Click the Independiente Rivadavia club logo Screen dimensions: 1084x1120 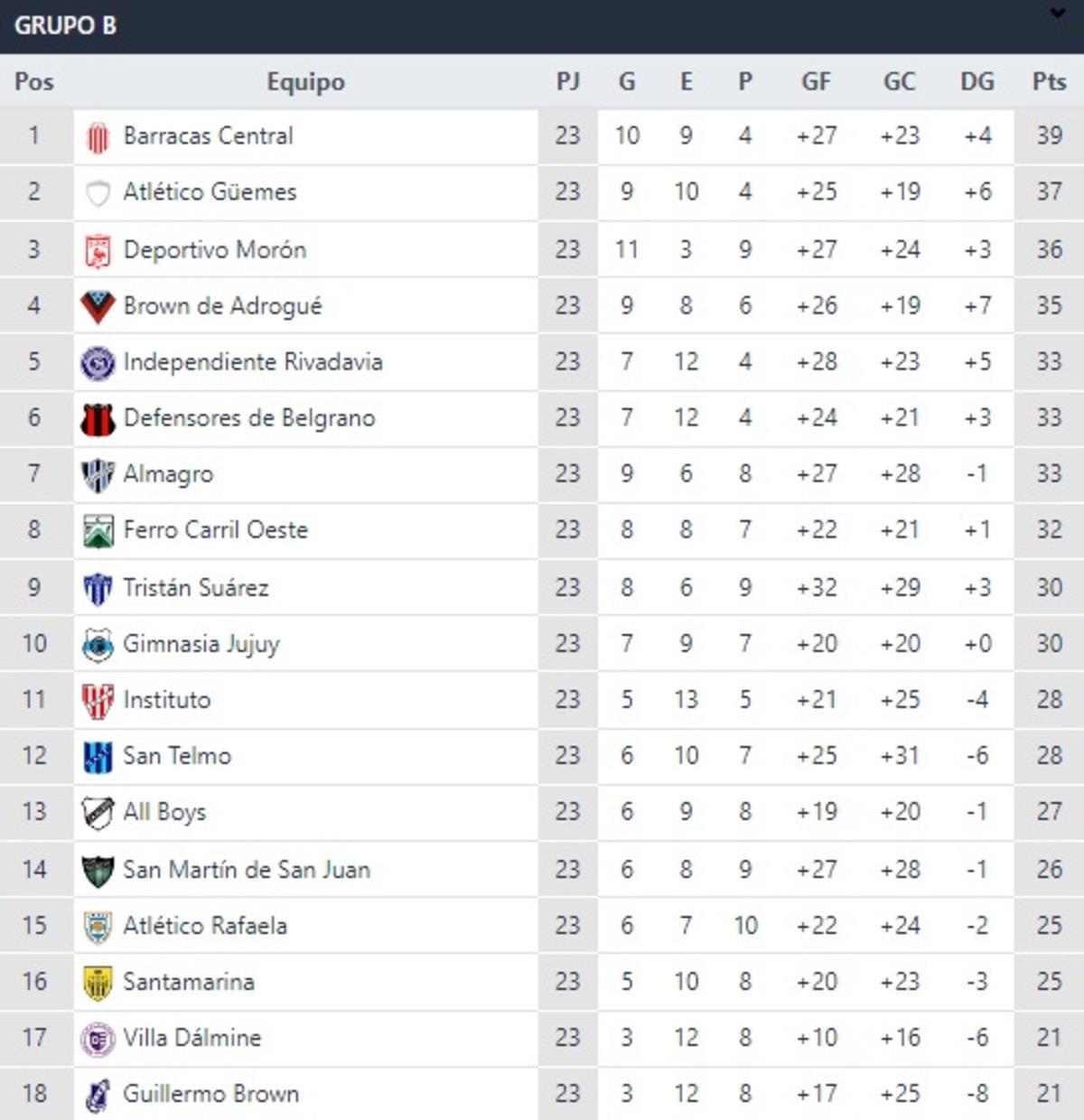click(x=99, y=361)
